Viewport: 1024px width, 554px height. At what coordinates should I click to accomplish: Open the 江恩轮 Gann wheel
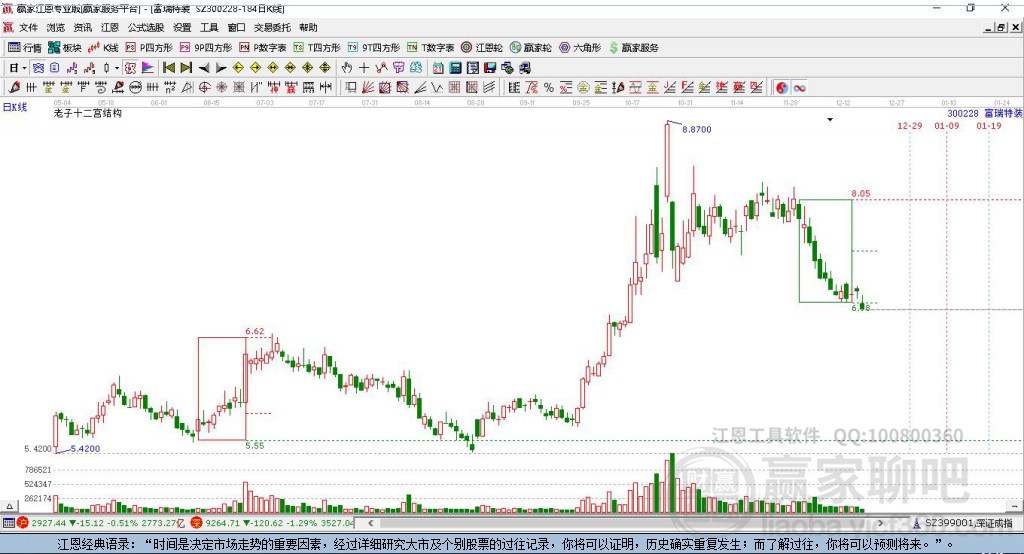tap(482, 48)
